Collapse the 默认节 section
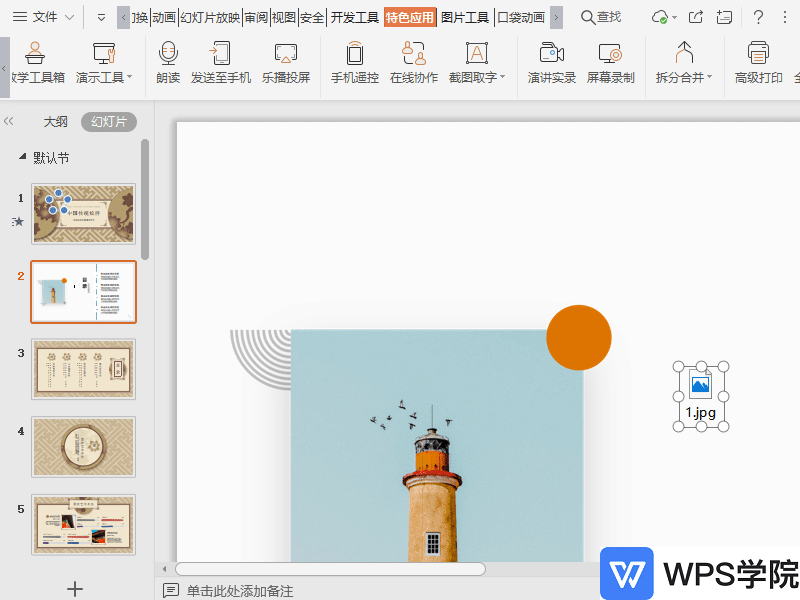Screen dimensions: 800x600 22,158
